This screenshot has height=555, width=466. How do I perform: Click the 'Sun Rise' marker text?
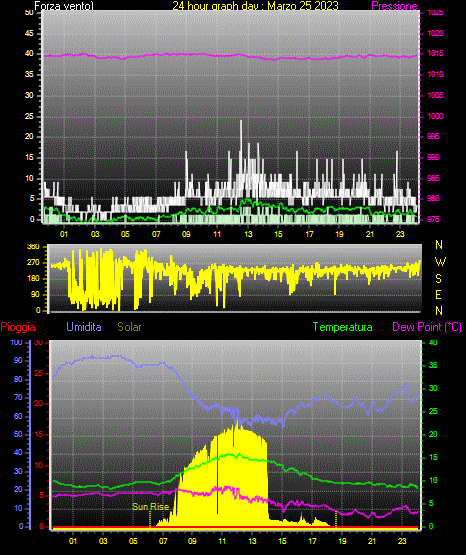tap(150, 507)
